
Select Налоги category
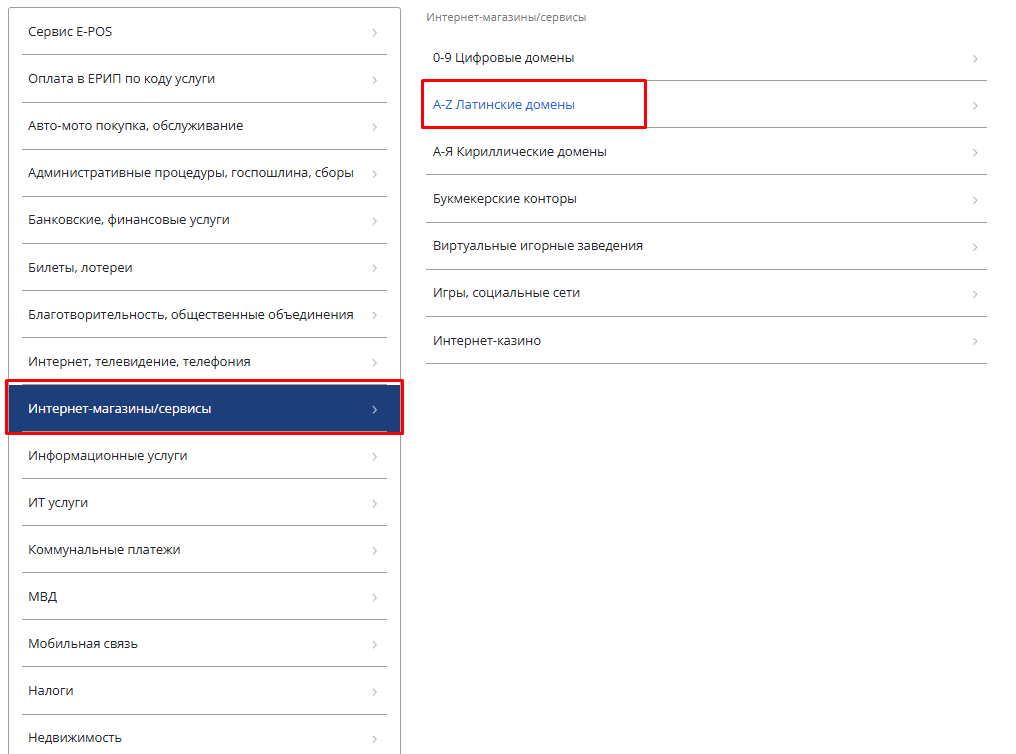pyautogui.click(x=204, y=691)
